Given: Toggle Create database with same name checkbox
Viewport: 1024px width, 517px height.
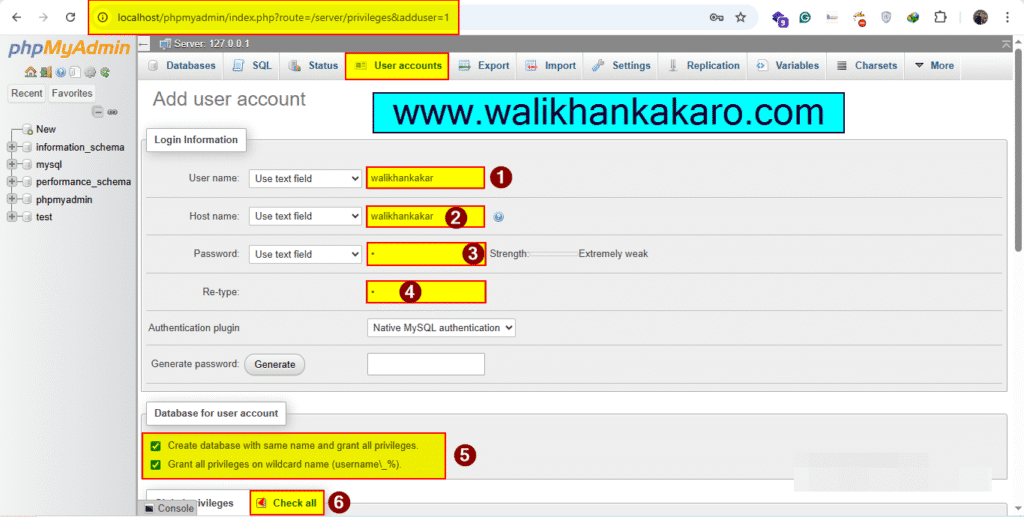Looking at the screenshot, I should [155, 446].
